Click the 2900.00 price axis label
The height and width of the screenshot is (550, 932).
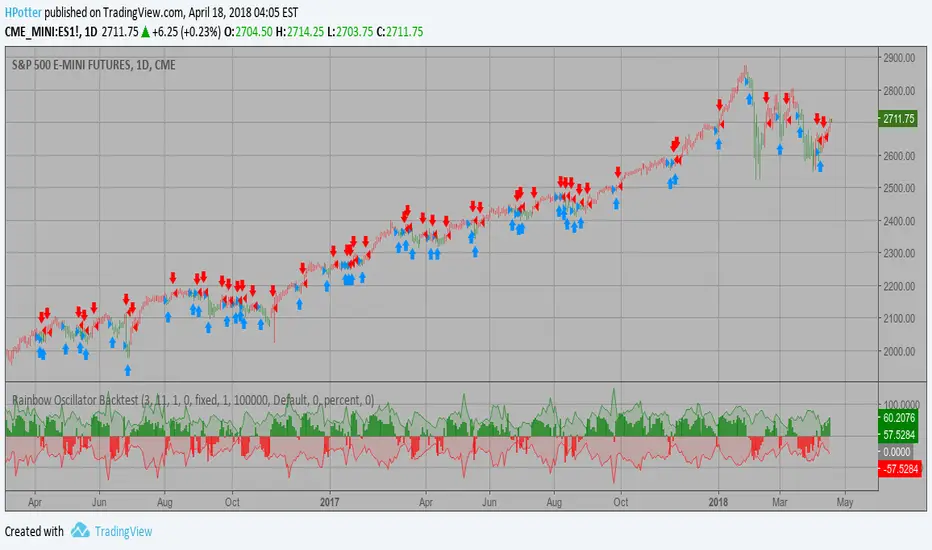click(899, 58)
